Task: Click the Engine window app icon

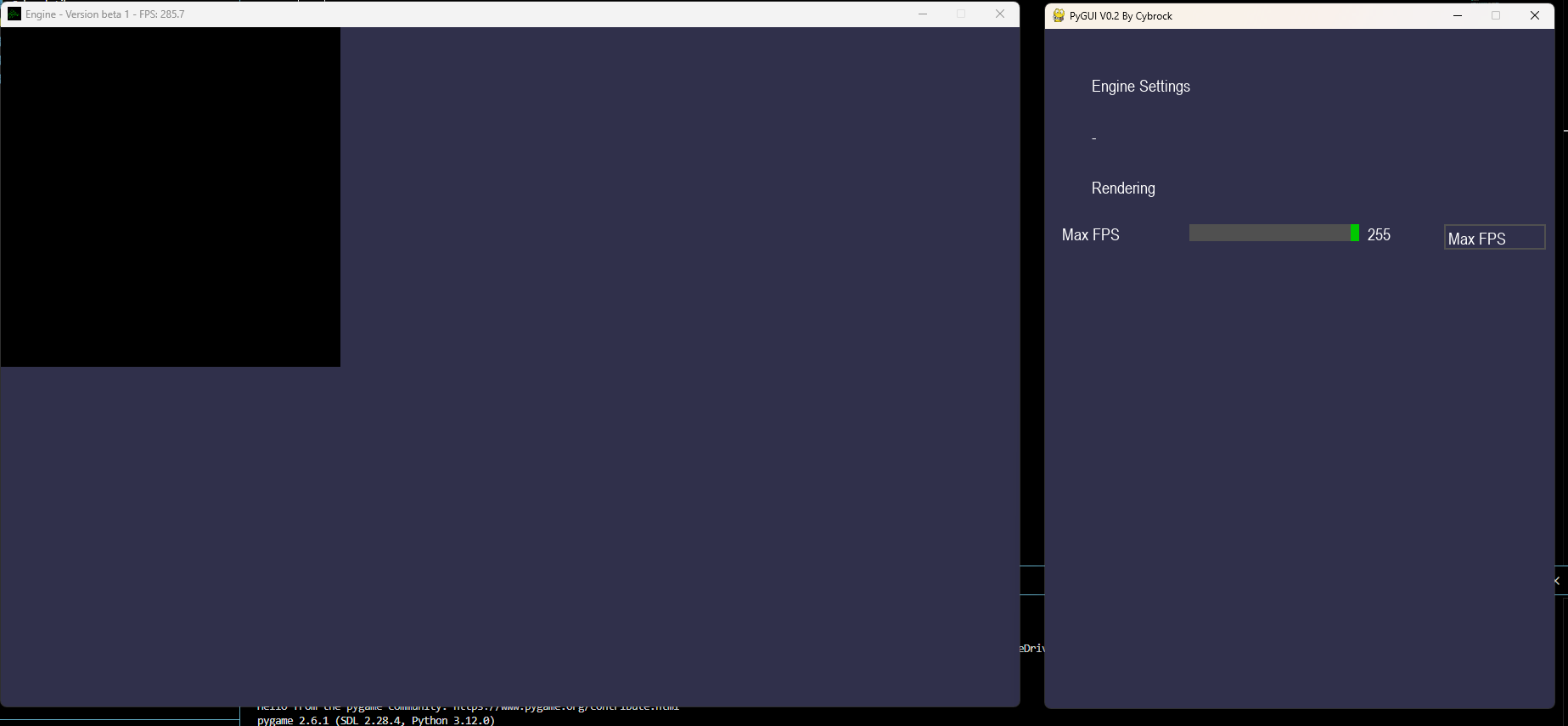Action: tap(14, 14)
